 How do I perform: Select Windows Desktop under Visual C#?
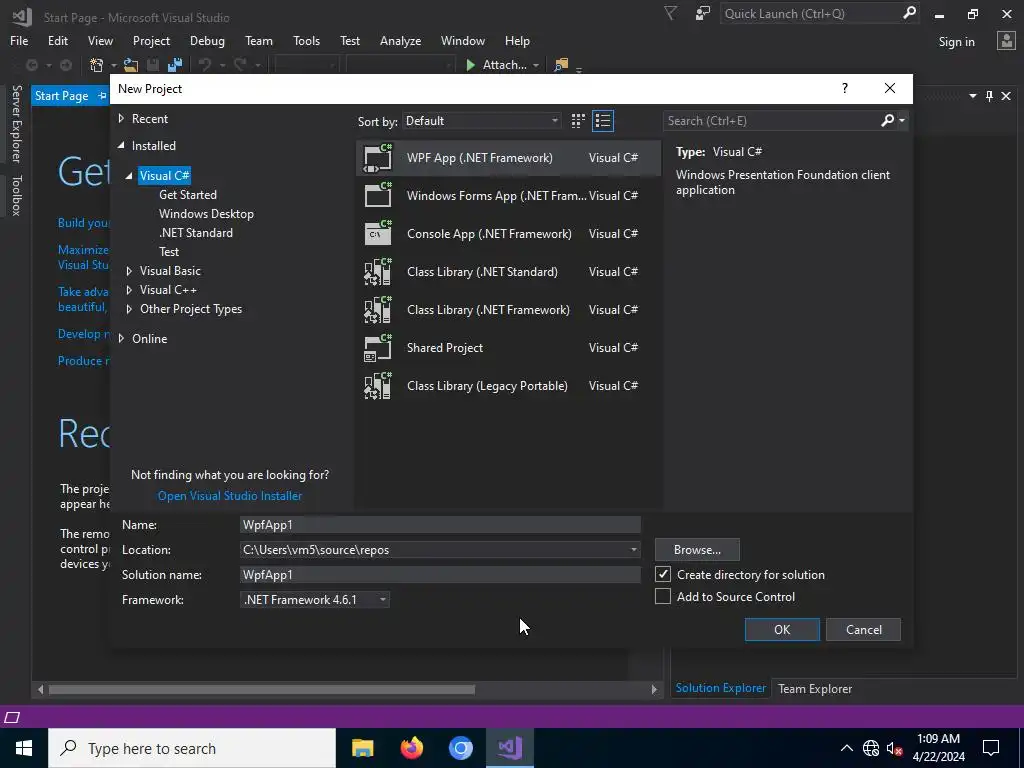[206, 214]
